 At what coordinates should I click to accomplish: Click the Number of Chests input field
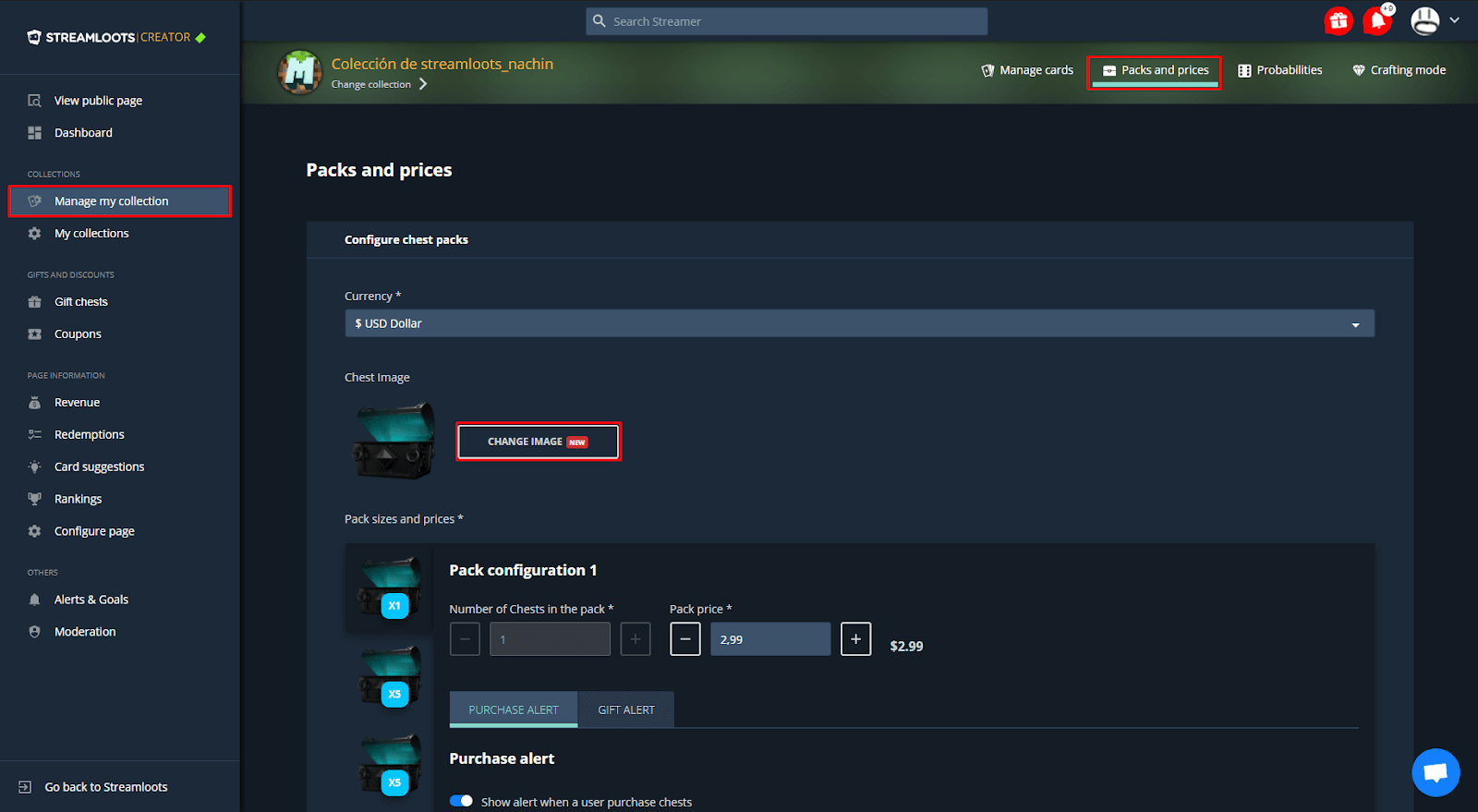550,639
